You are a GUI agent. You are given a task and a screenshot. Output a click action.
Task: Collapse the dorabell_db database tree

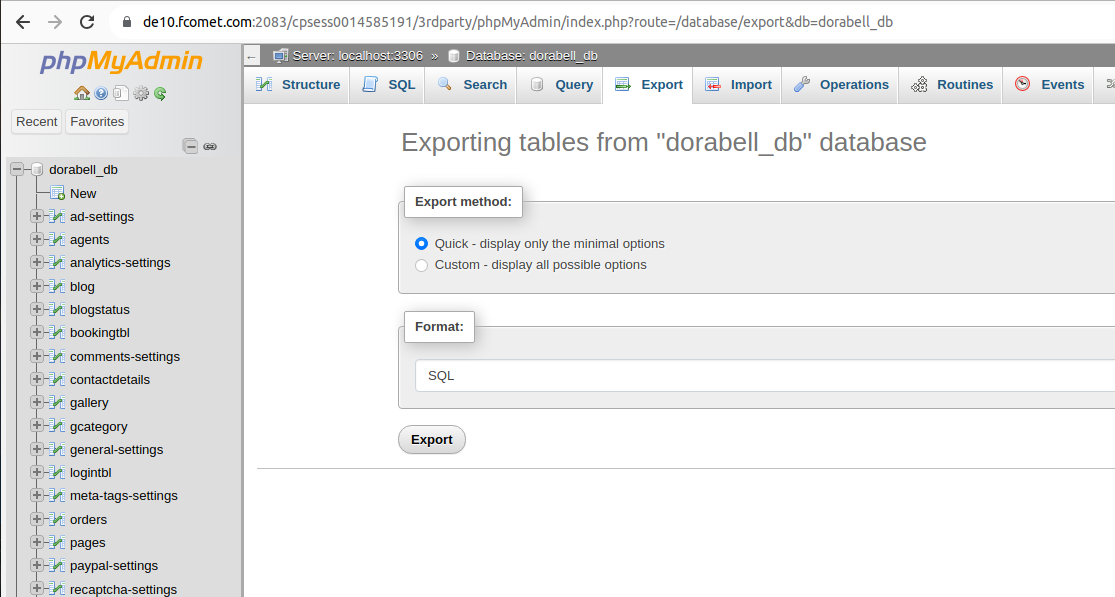[17, 170]
